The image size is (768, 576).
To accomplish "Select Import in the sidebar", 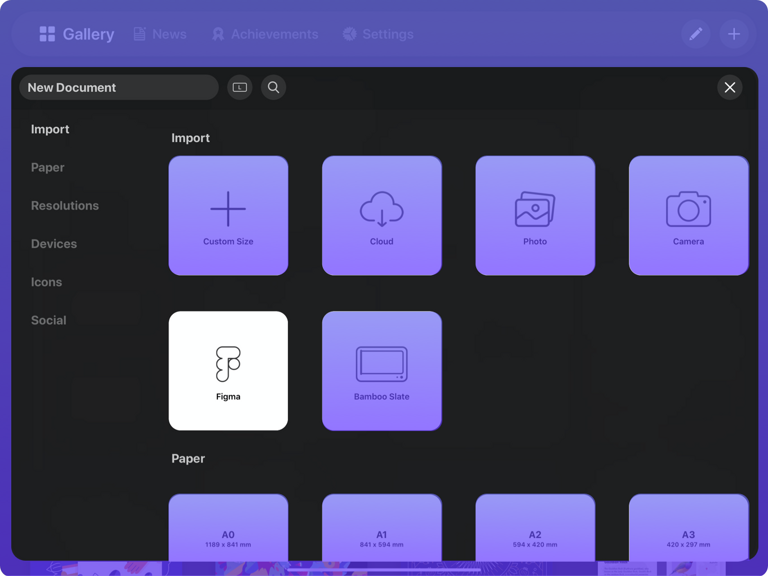I will click(50, 129).
